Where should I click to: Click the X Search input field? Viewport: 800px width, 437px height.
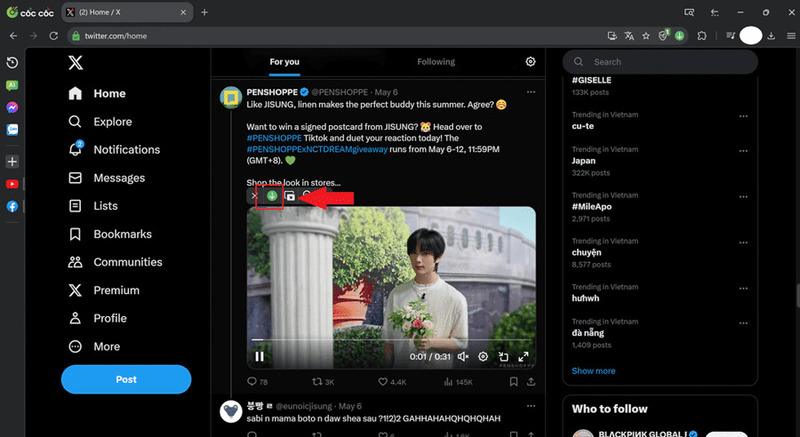coord(660,62)
